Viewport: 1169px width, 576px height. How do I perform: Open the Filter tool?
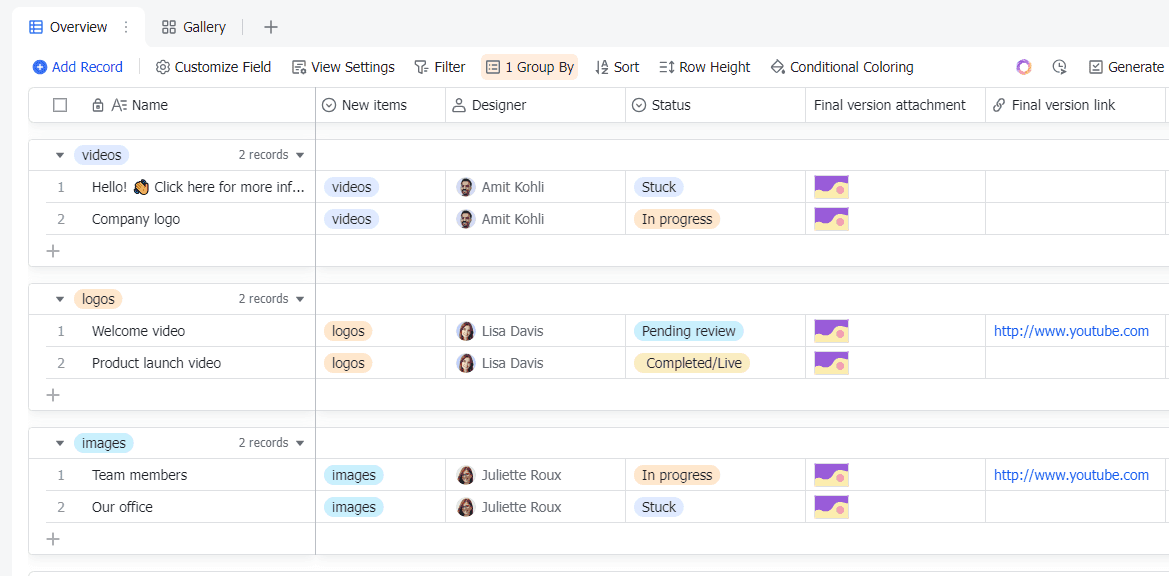point(440,67)
